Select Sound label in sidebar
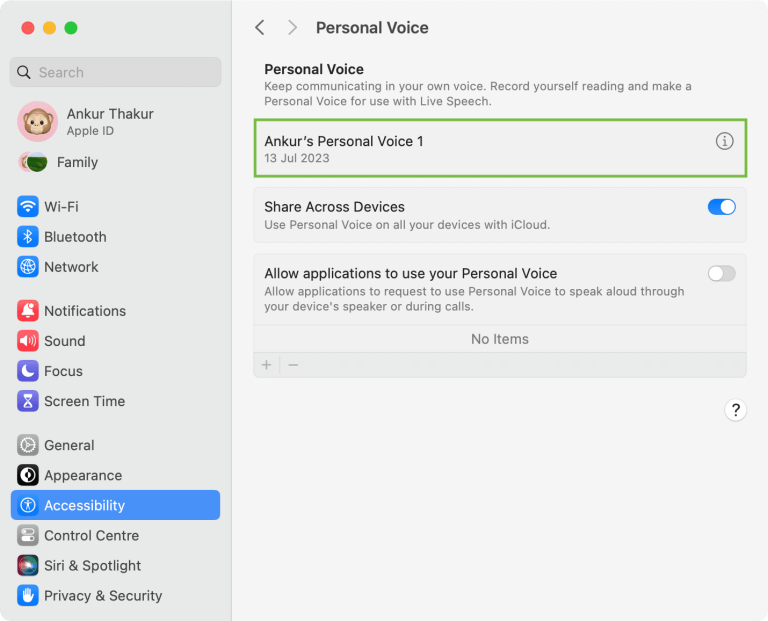This screenshot has width=768, height=621. tap(65, 341)
